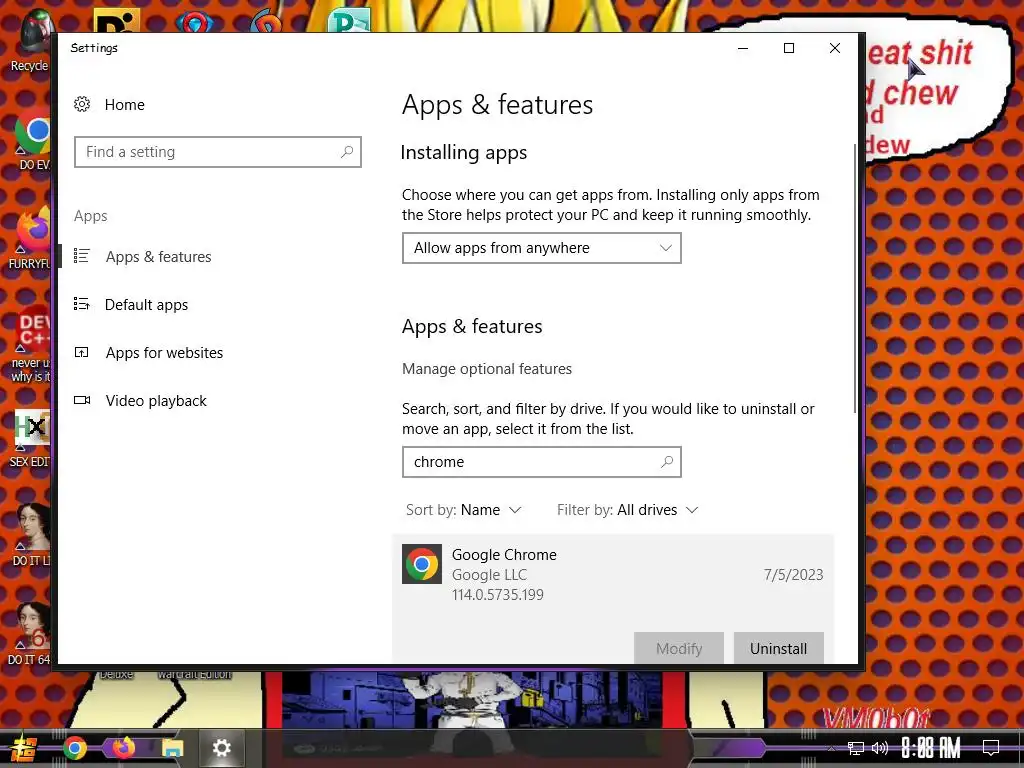Viewport: 1024px width, 768px height.
Task: Open Firefox FURRYFU desktop shortcut
Action: 30,238
